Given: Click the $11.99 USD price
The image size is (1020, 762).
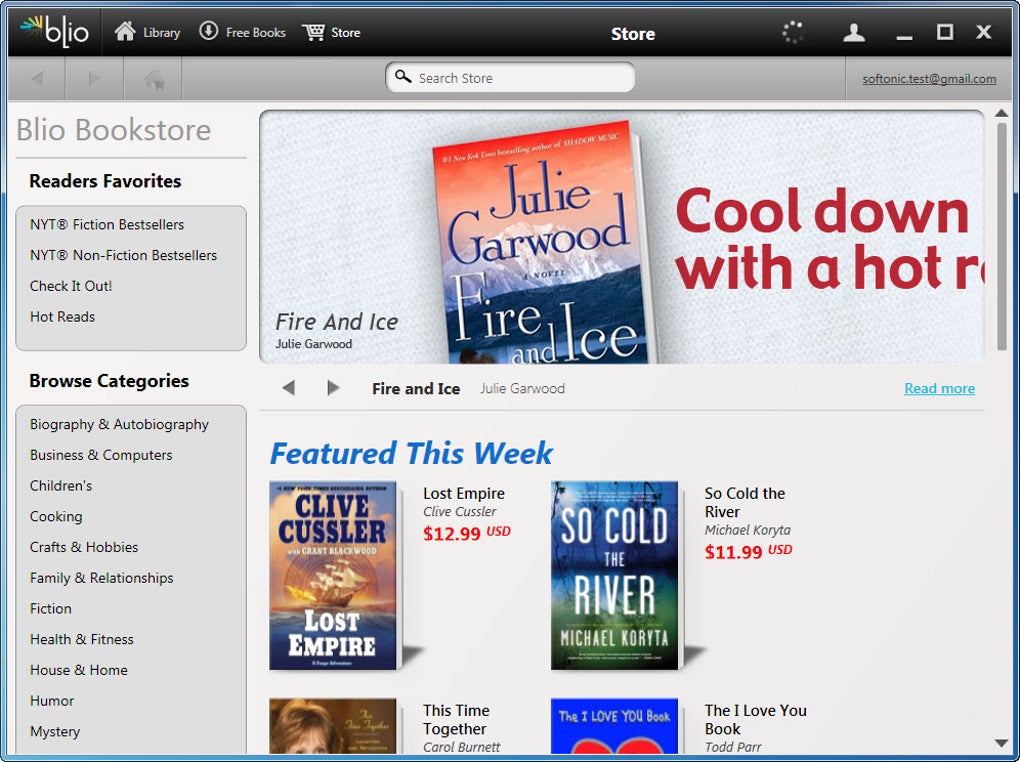Looking at the screenshot, I should pyautogui.click(x=748, y=552).
